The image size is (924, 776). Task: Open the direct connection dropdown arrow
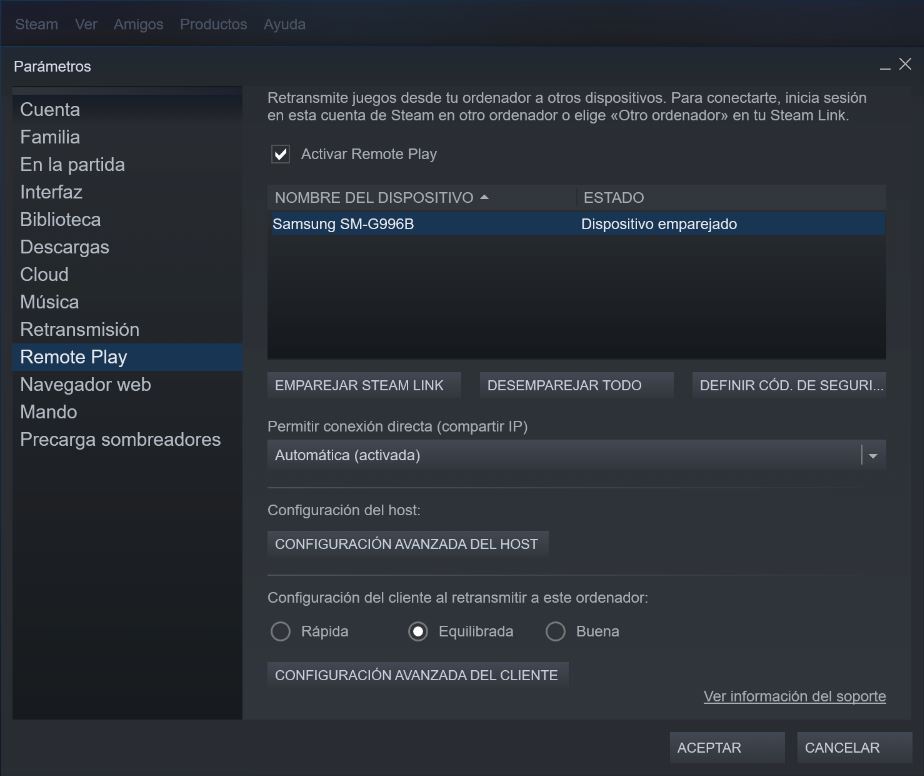tap(873, 456)
